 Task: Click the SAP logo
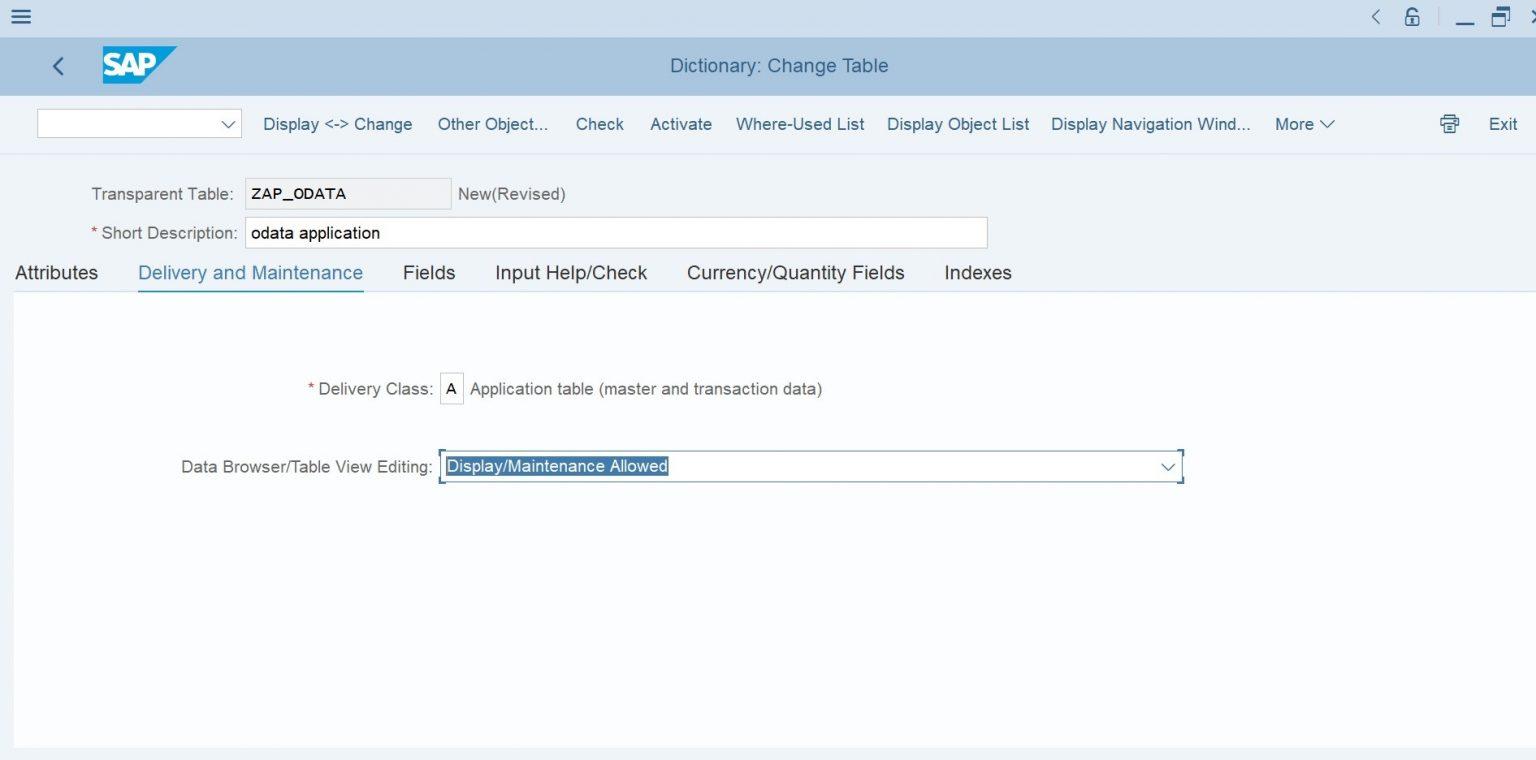point(137,65)
